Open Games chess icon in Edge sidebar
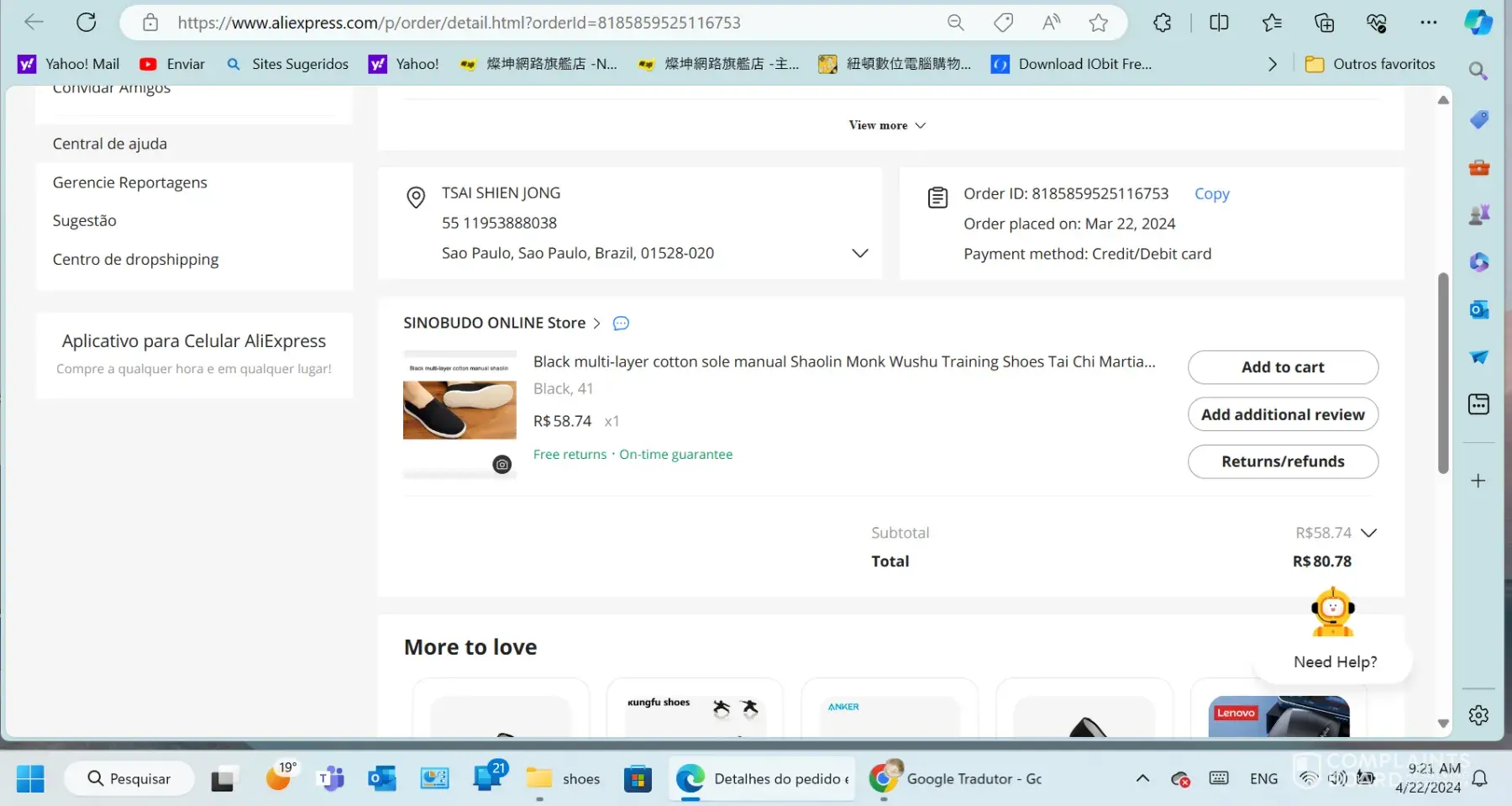This screenshot has width=1512, height=806. [1478, 215]
